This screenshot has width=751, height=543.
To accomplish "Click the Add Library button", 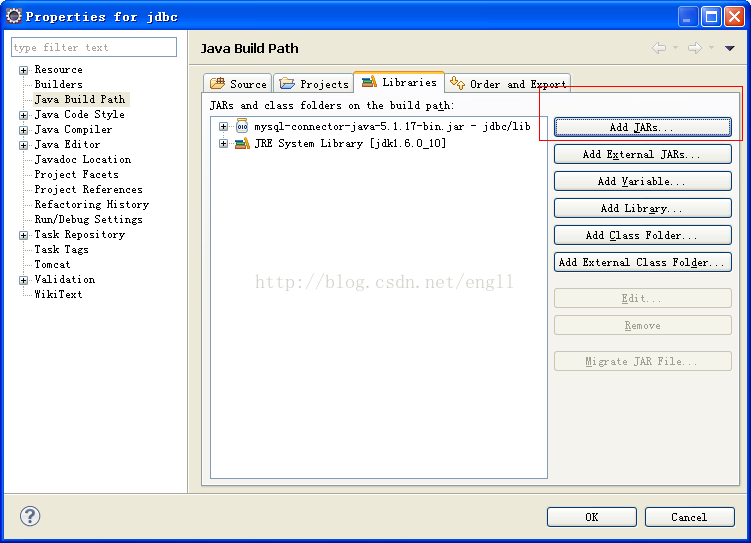I will coord(643,208).
